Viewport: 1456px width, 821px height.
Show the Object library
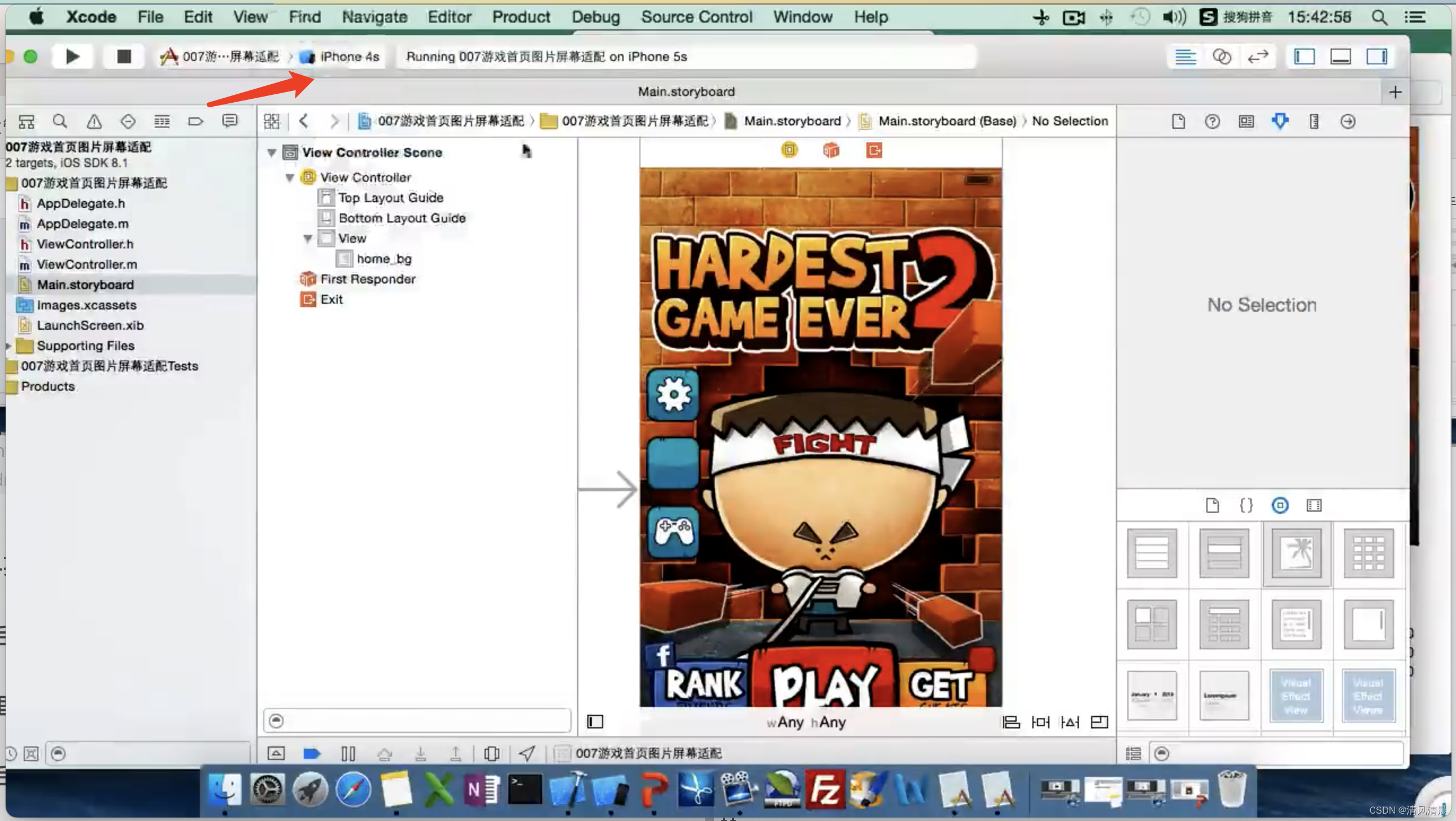pos(1280,505)
